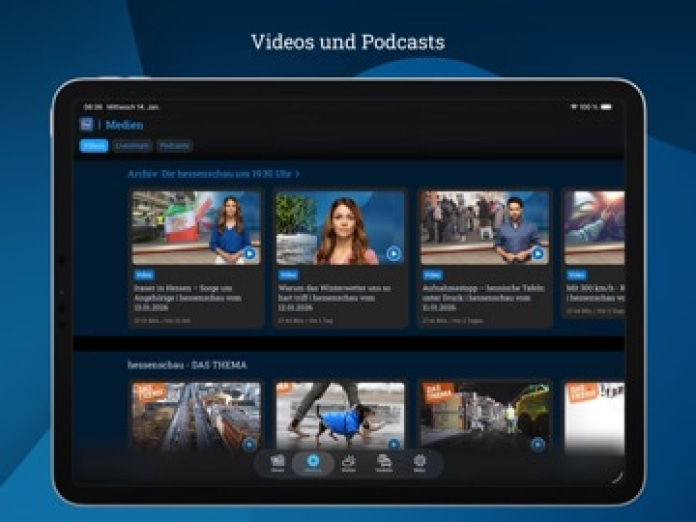Play the Aufnahmestopp hessische Tafeln video
Image resolution: width=696 pixels, height=522 pixels.
(x=538, y=253)
